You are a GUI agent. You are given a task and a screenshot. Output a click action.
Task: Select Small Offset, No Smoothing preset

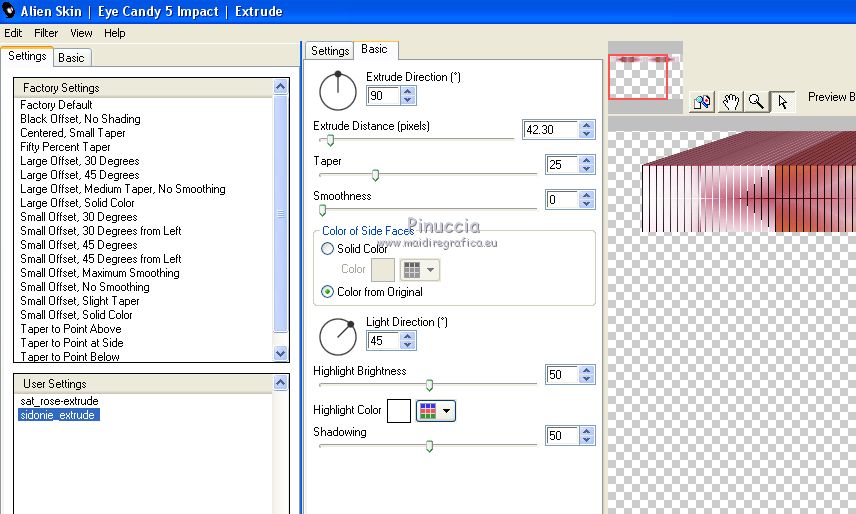click(85, 287)
